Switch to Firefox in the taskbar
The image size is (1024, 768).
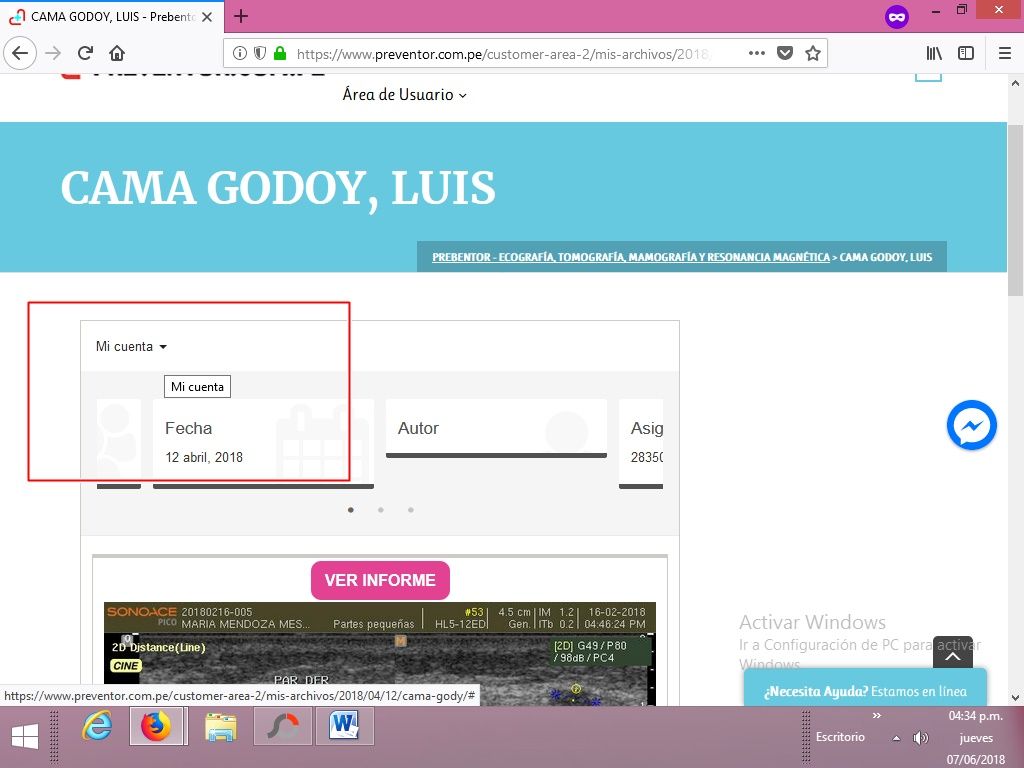156,726
